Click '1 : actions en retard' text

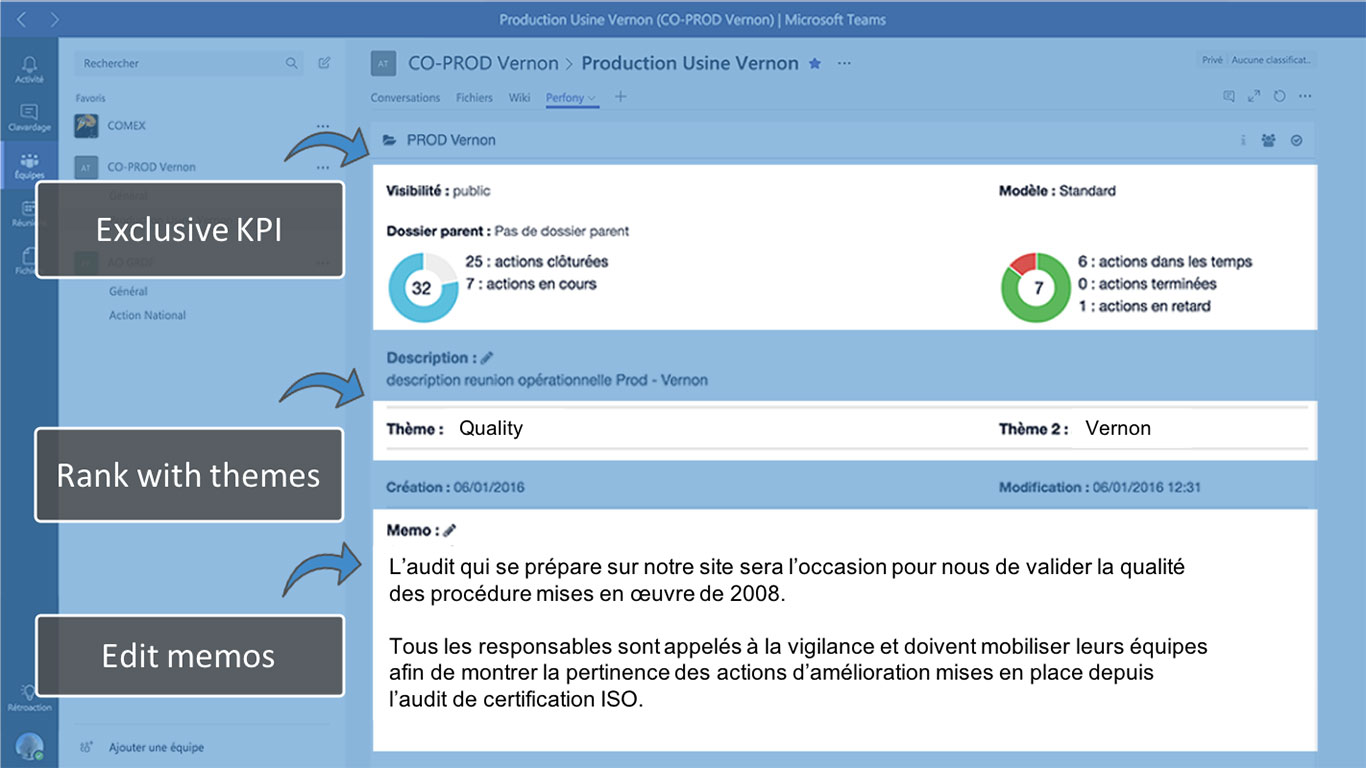(1144, 306)
